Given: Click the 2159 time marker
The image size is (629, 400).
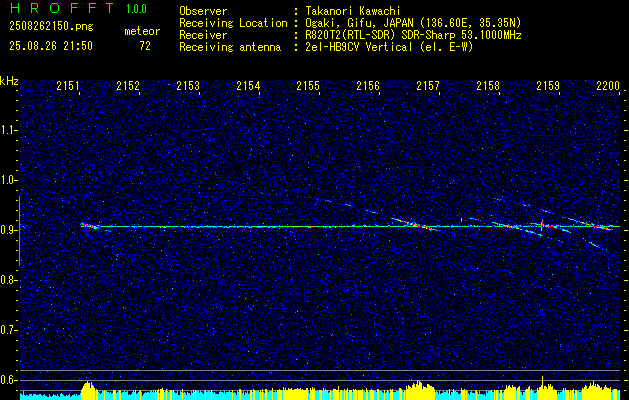Looking at the screenshot, I should 548,86.
